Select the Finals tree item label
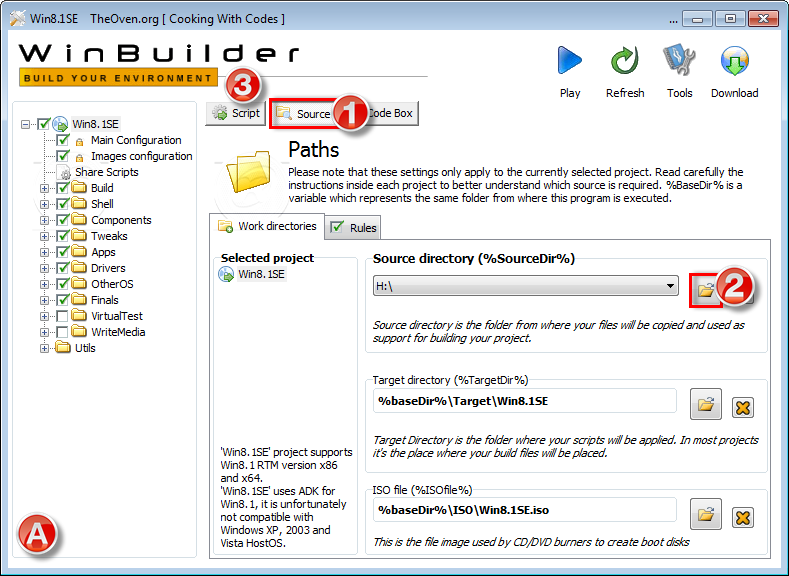This screenshot has height=576, width=789. [x=105, y=300]
